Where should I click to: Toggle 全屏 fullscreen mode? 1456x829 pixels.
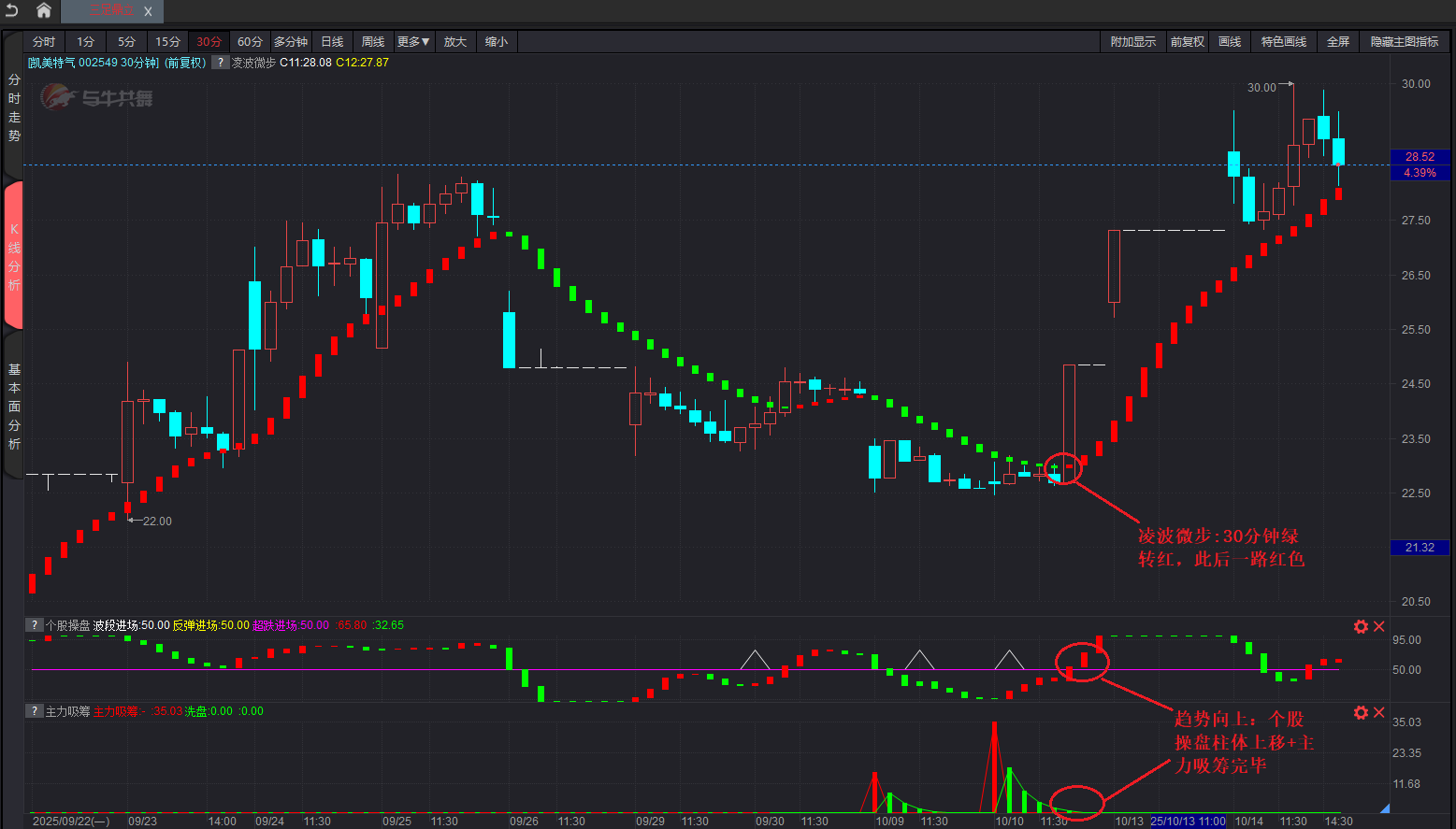click(x=1337, y=42)
